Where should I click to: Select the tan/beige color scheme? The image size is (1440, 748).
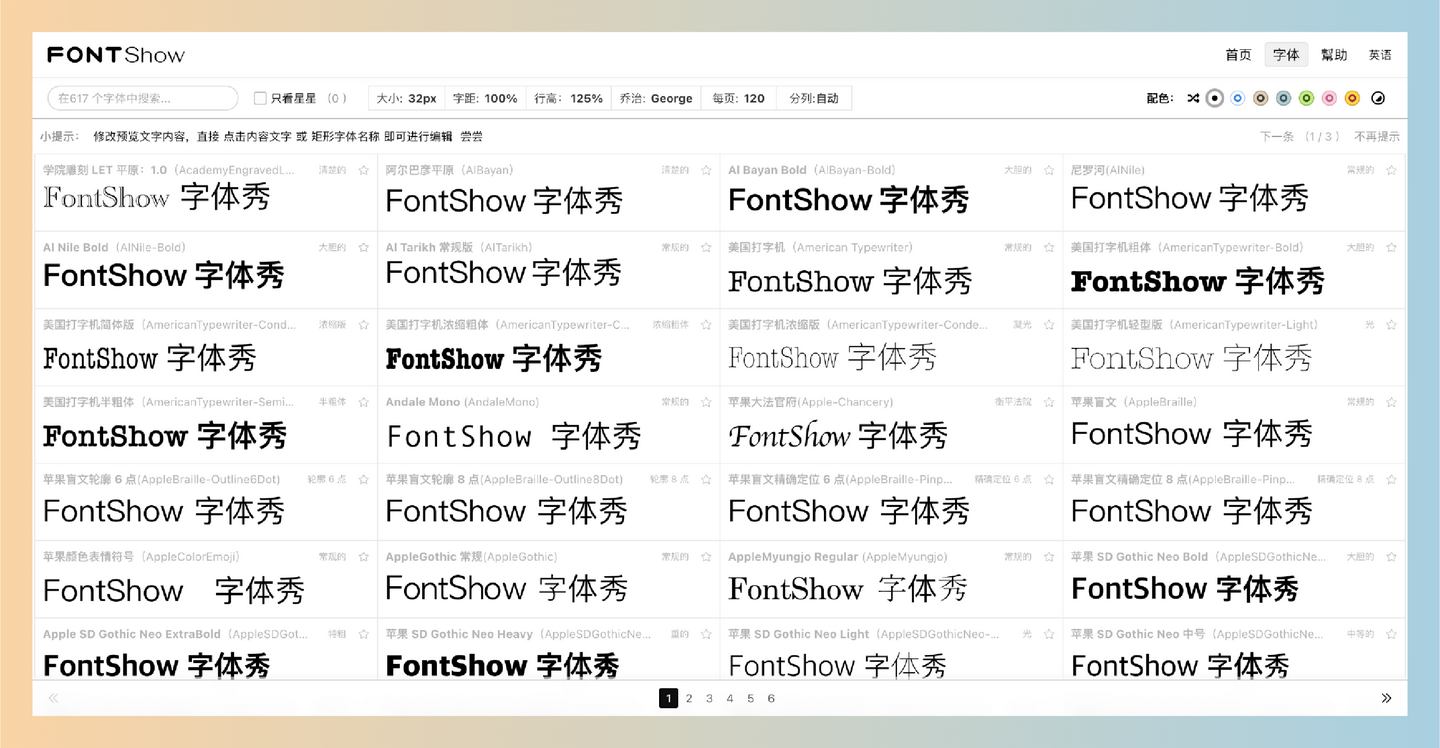pos(1261,98)
